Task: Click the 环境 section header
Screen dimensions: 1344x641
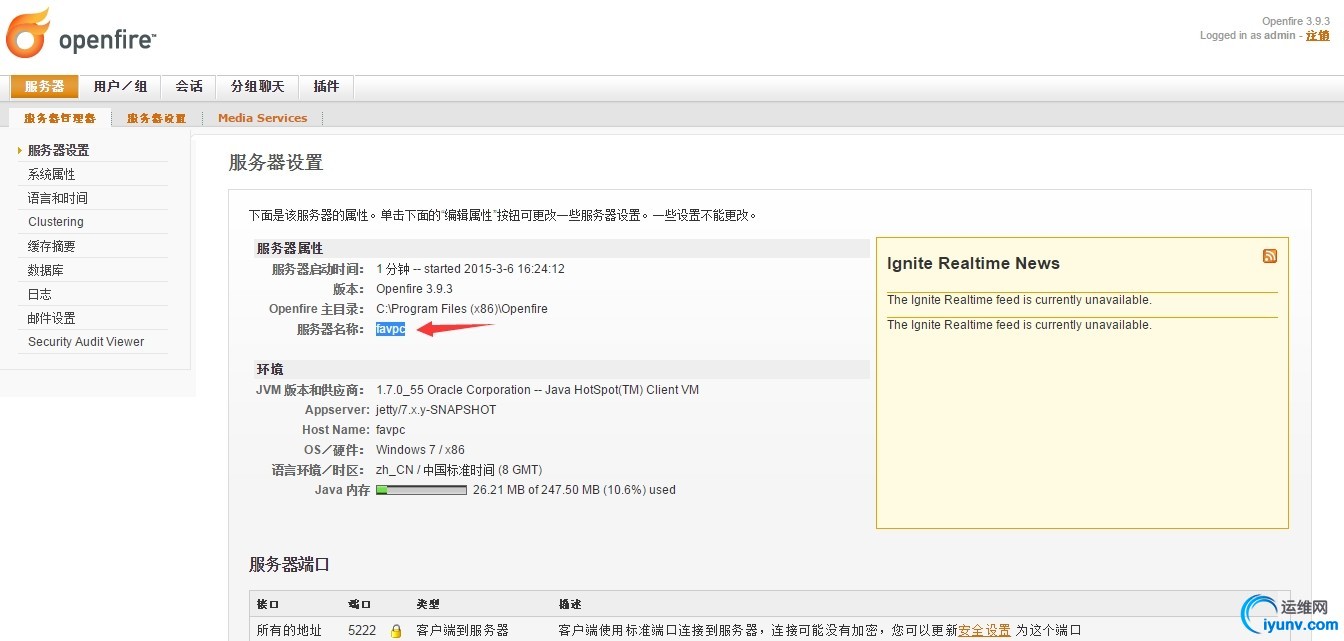Action: point(270,369)
